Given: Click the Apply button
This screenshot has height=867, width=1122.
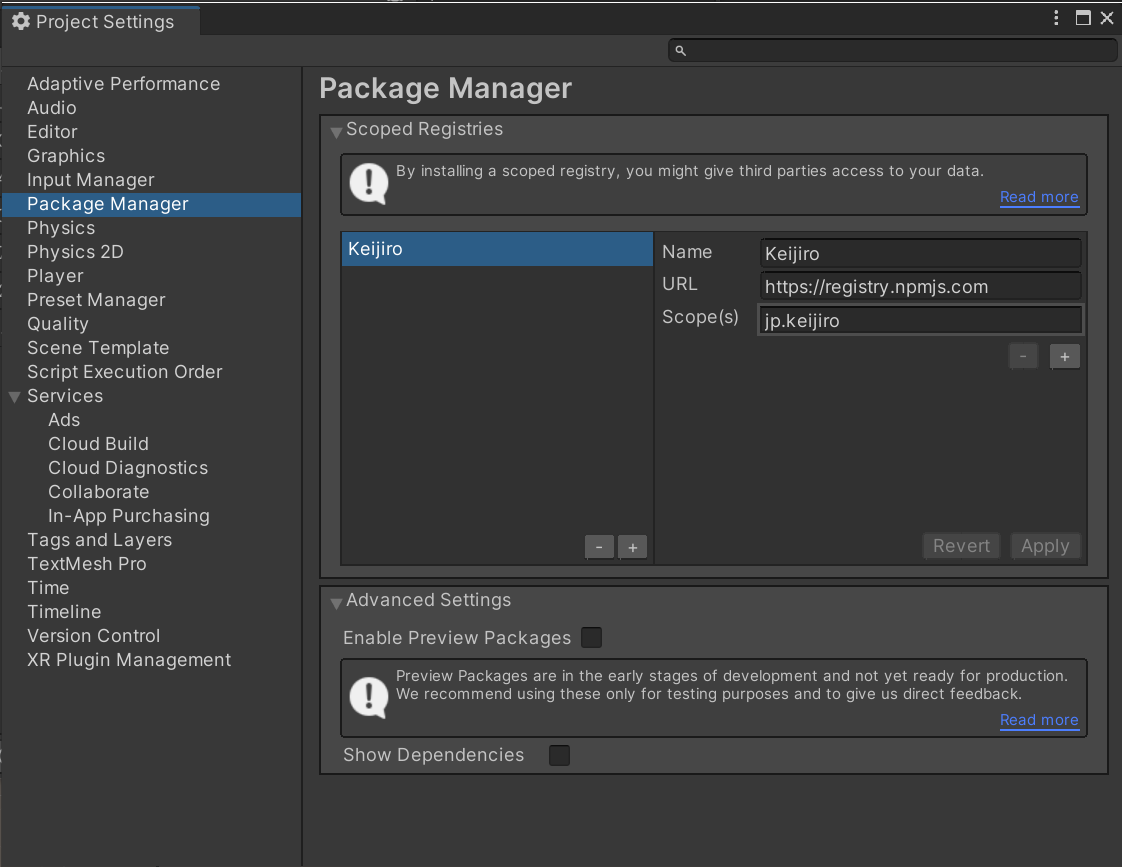Looking at the screenshot, I should click(1045, 546).
